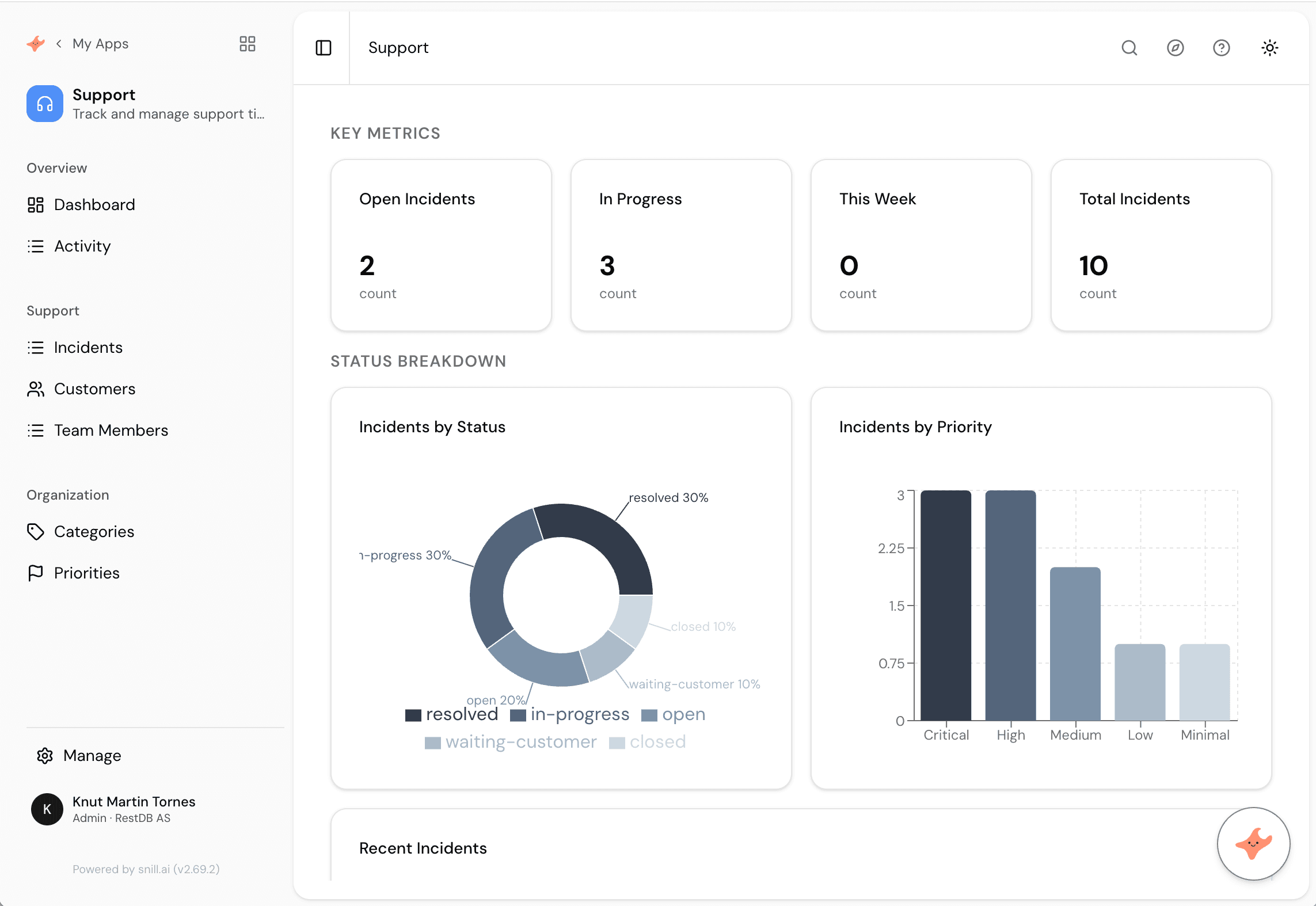Select the Open Incidents metric card
Image resolution: width=1316 pixels, height=906 pixels.
click(x=442, y=246)
